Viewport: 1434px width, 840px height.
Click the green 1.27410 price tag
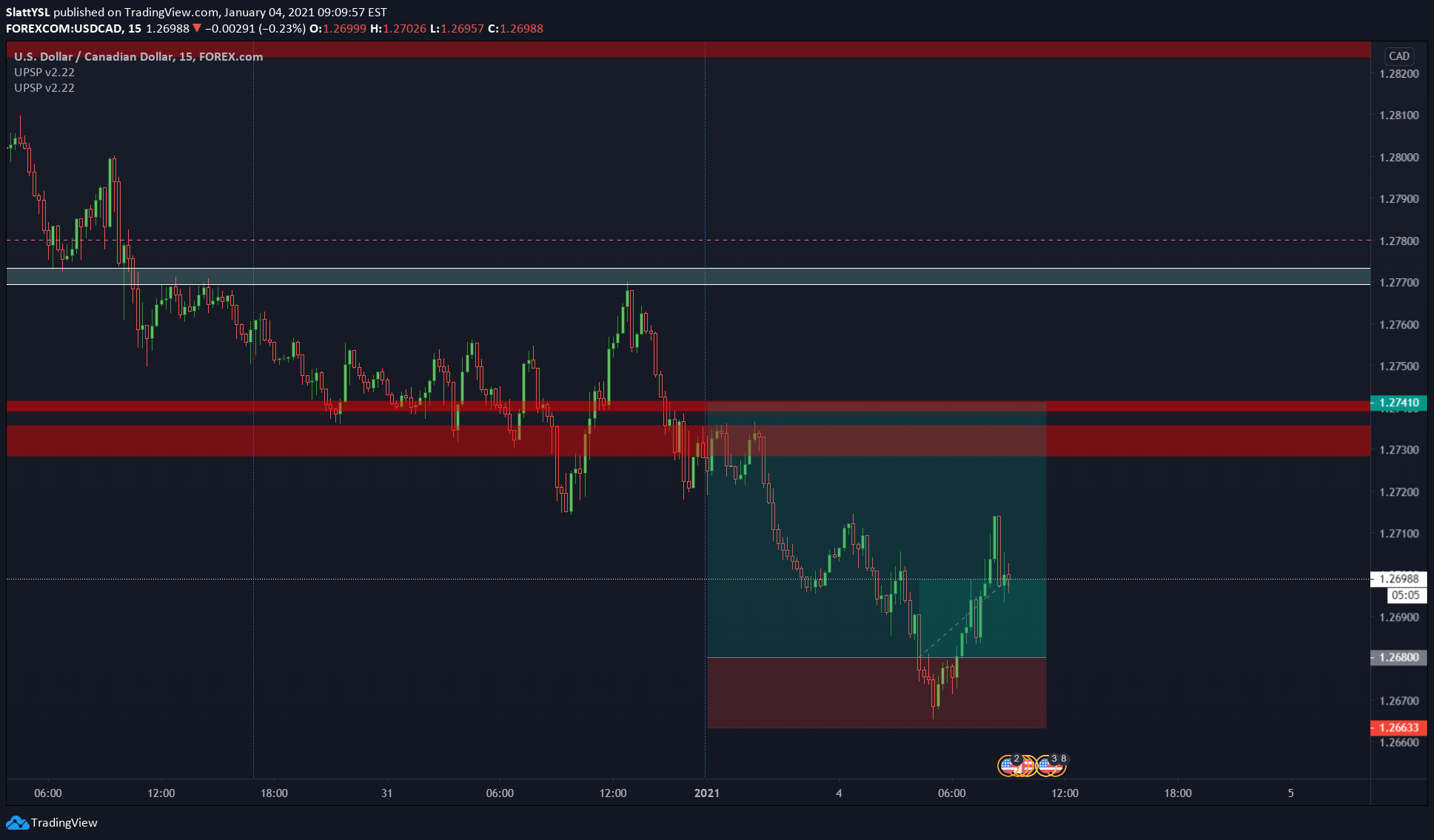click(1398, 403)
